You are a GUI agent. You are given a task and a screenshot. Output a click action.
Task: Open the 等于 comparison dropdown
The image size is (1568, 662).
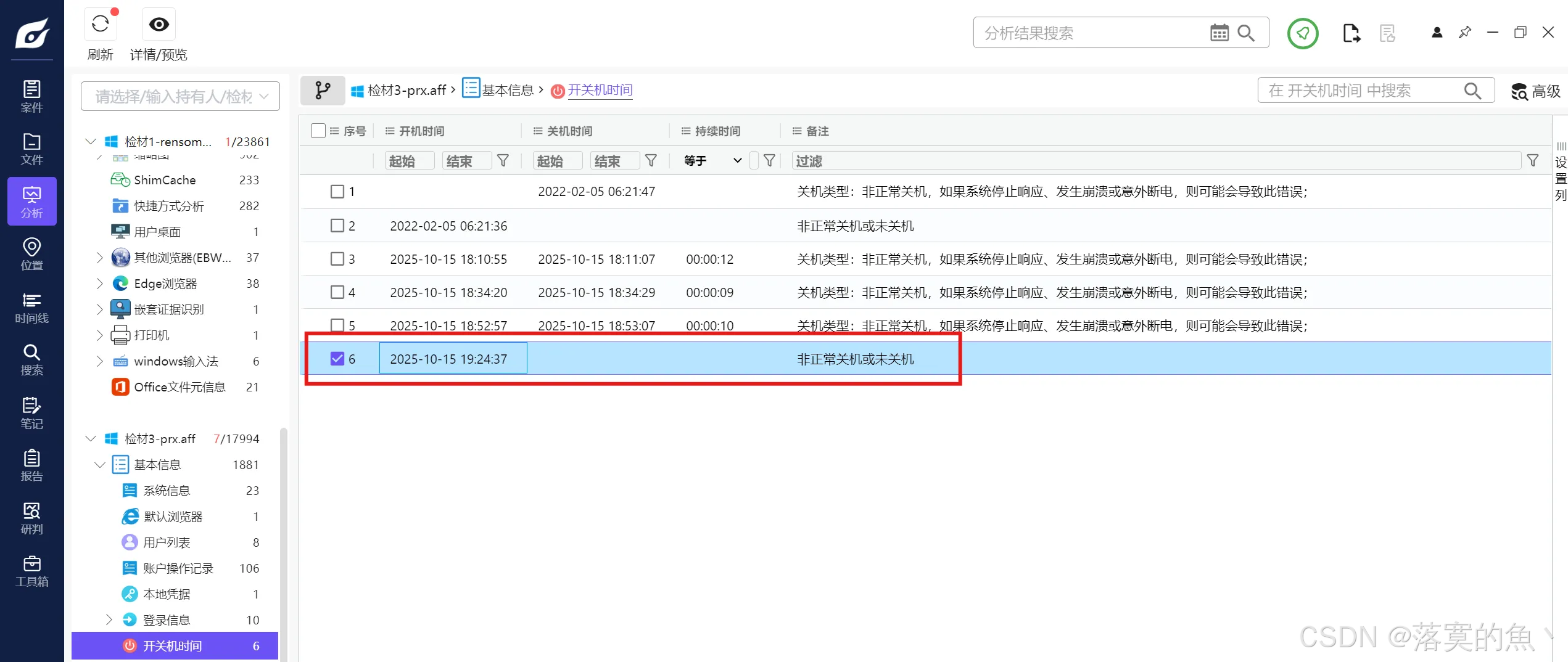pyautogui.click(x=712, y=161)
